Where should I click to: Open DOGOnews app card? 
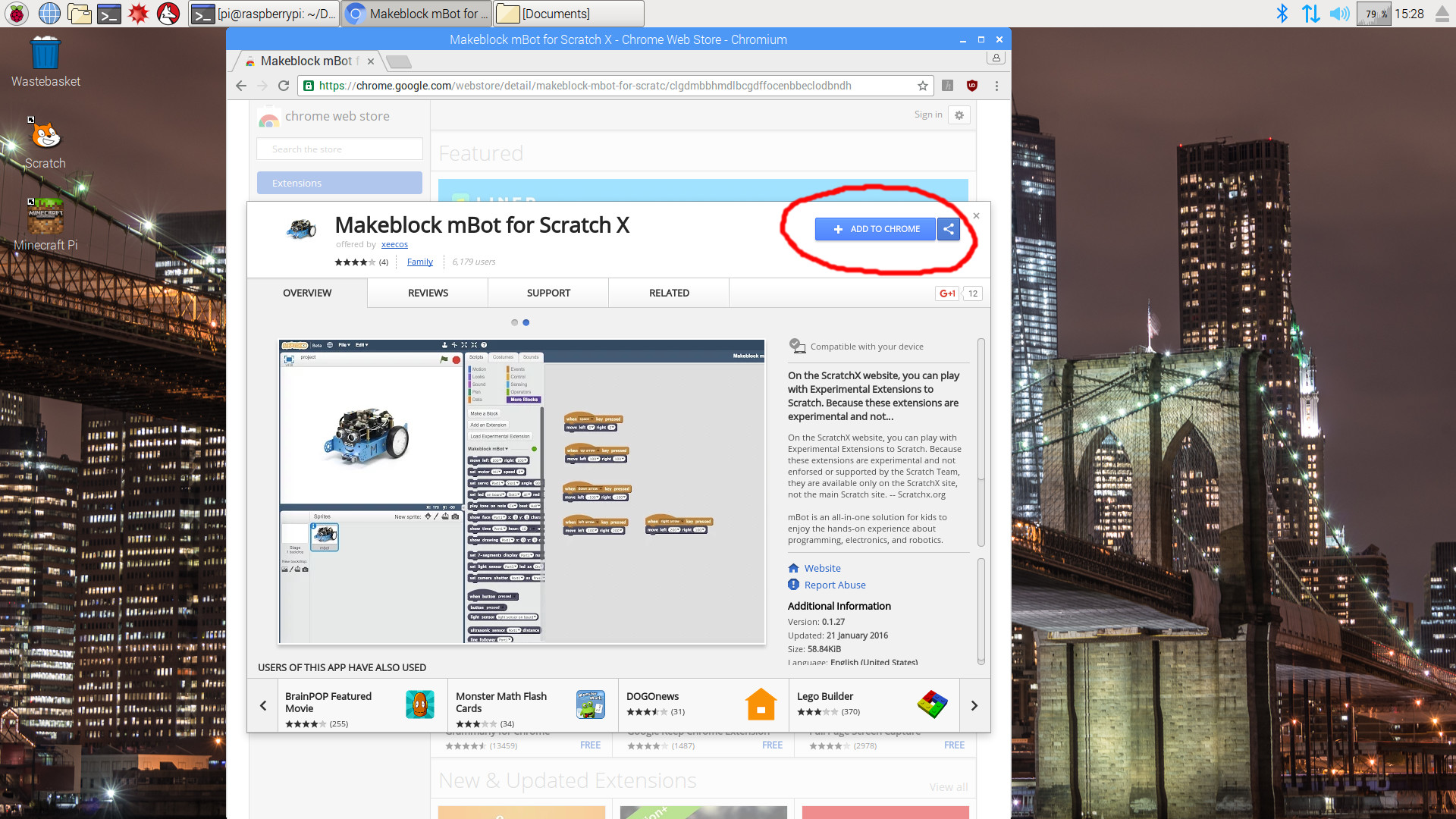[x=704, y=705]
